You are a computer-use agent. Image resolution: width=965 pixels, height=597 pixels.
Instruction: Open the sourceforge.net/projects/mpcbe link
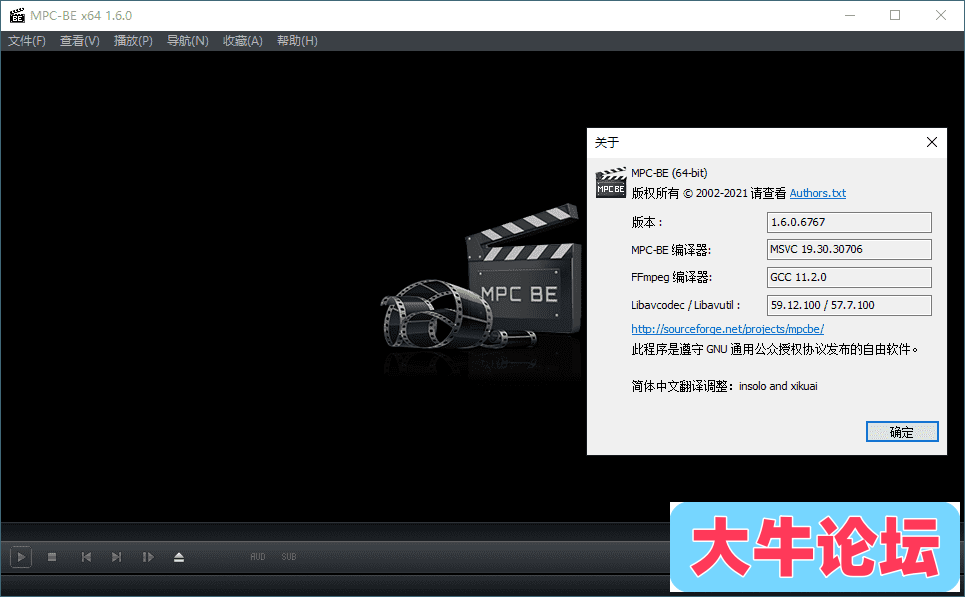[727, 329]
